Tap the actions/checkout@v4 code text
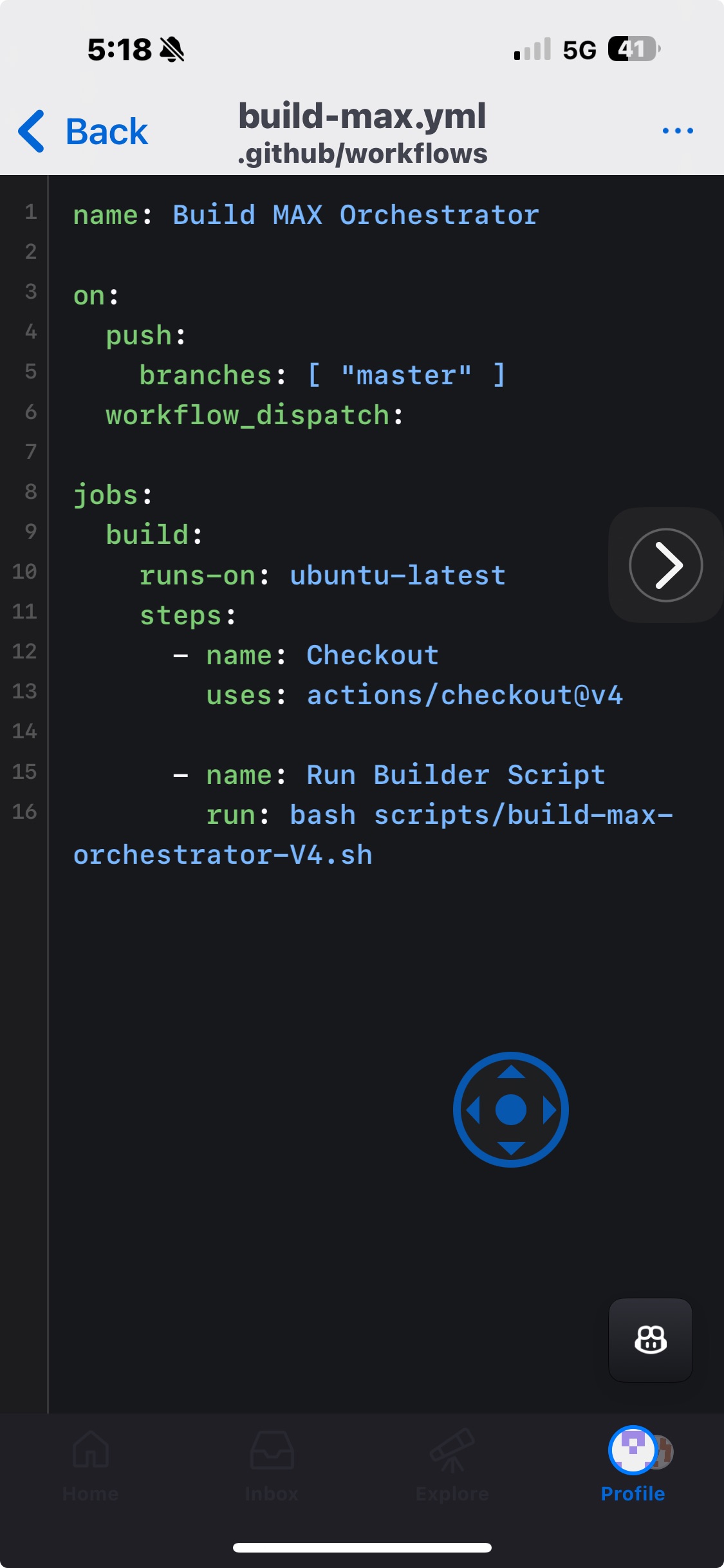 tap(465, 695)
